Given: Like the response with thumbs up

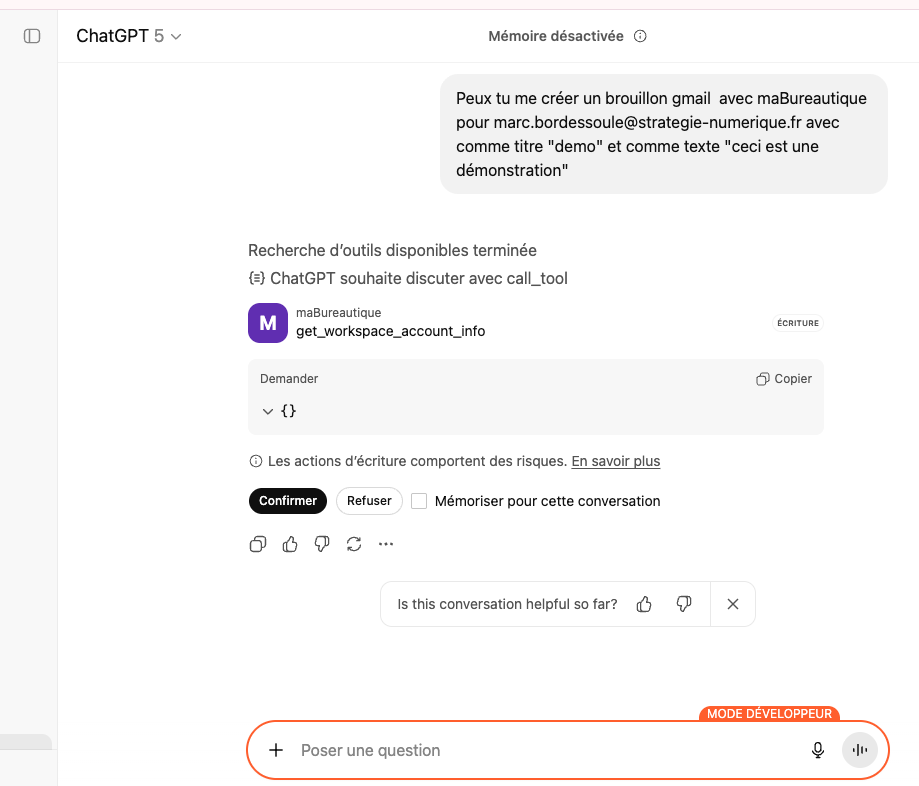Looking at the screenshot, I should pos(290,544).
